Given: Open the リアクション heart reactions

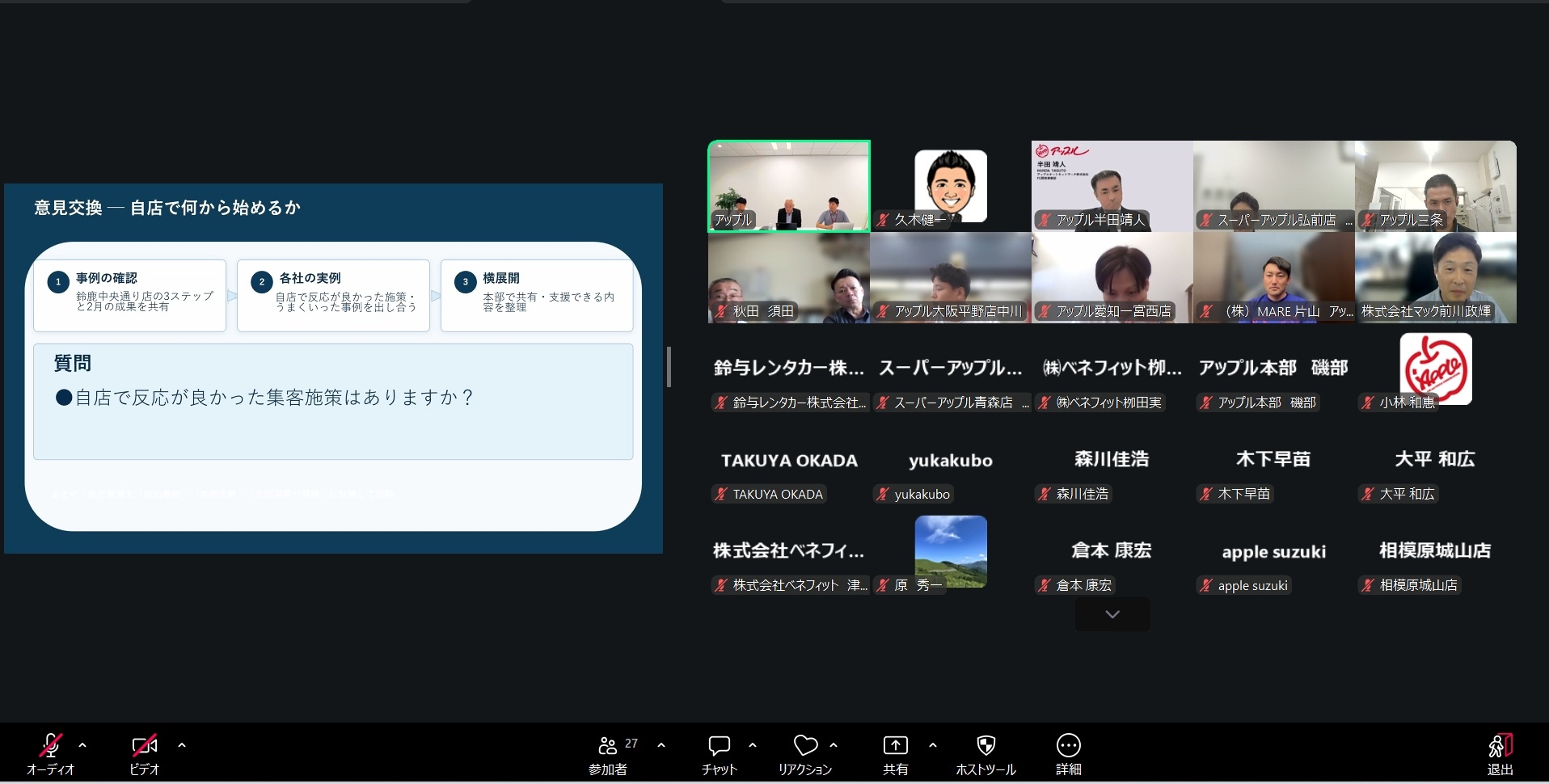Looking at the screenshot, I should (805, 754).
